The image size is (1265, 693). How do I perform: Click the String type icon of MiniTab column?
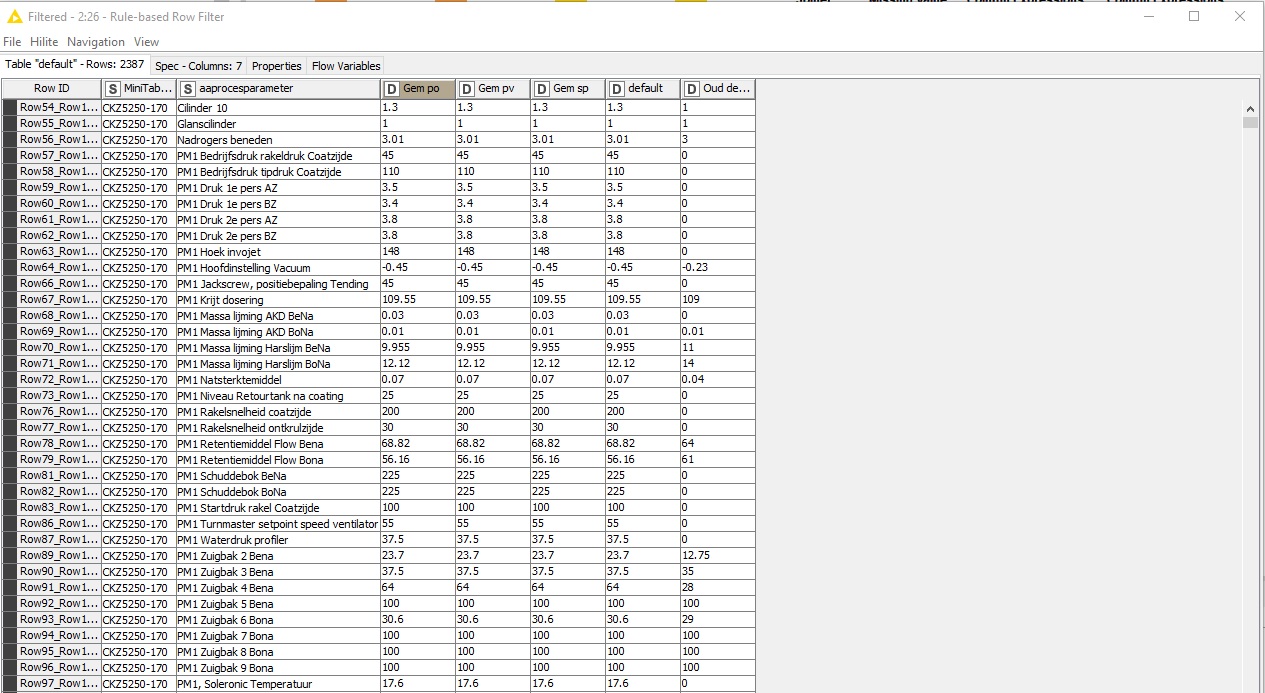113,89
